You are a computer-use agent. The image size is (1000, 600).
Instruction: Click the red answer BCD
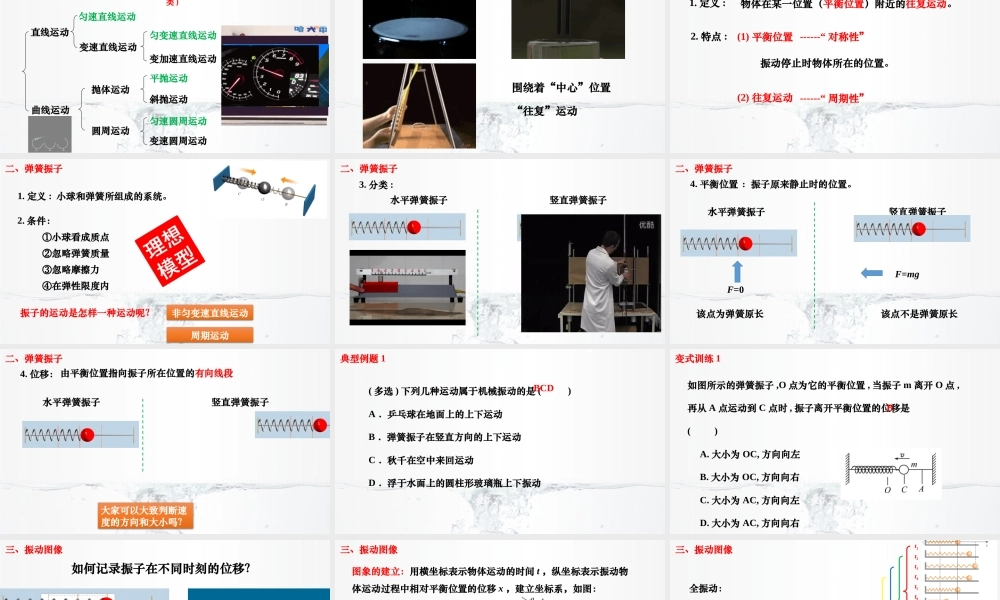(543, 388)
